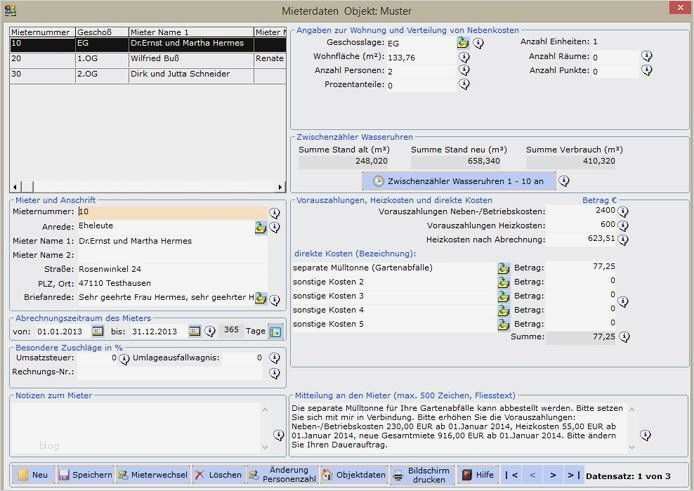This screenshot has width=694, height=491.
Task: Show info for Umlageausfallwagnis
Action: click(274, 358)
